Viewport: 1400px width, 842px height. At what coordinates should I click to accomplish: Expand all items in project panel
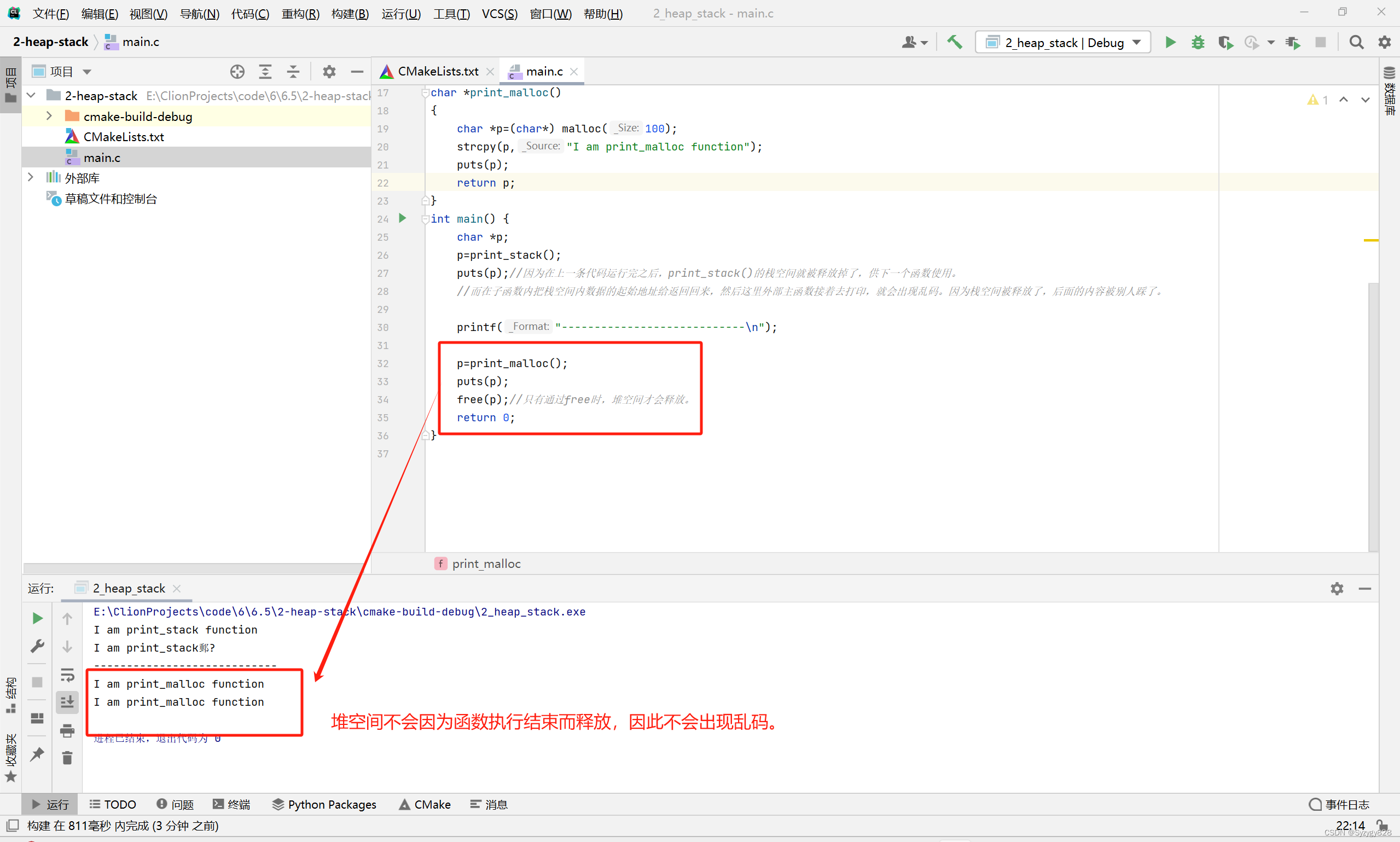tap(265, 72)
